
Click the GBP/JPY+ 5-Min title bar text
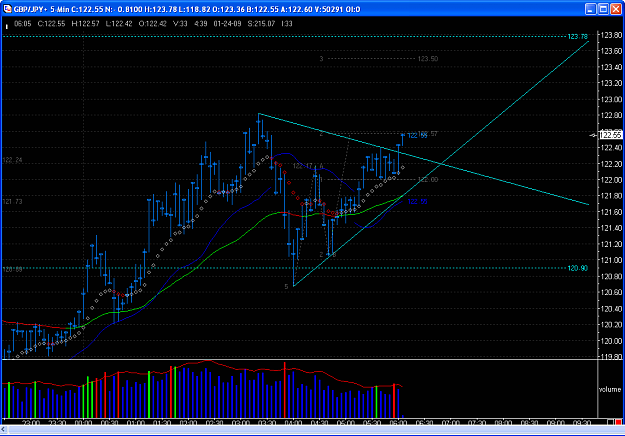point(41,9)
